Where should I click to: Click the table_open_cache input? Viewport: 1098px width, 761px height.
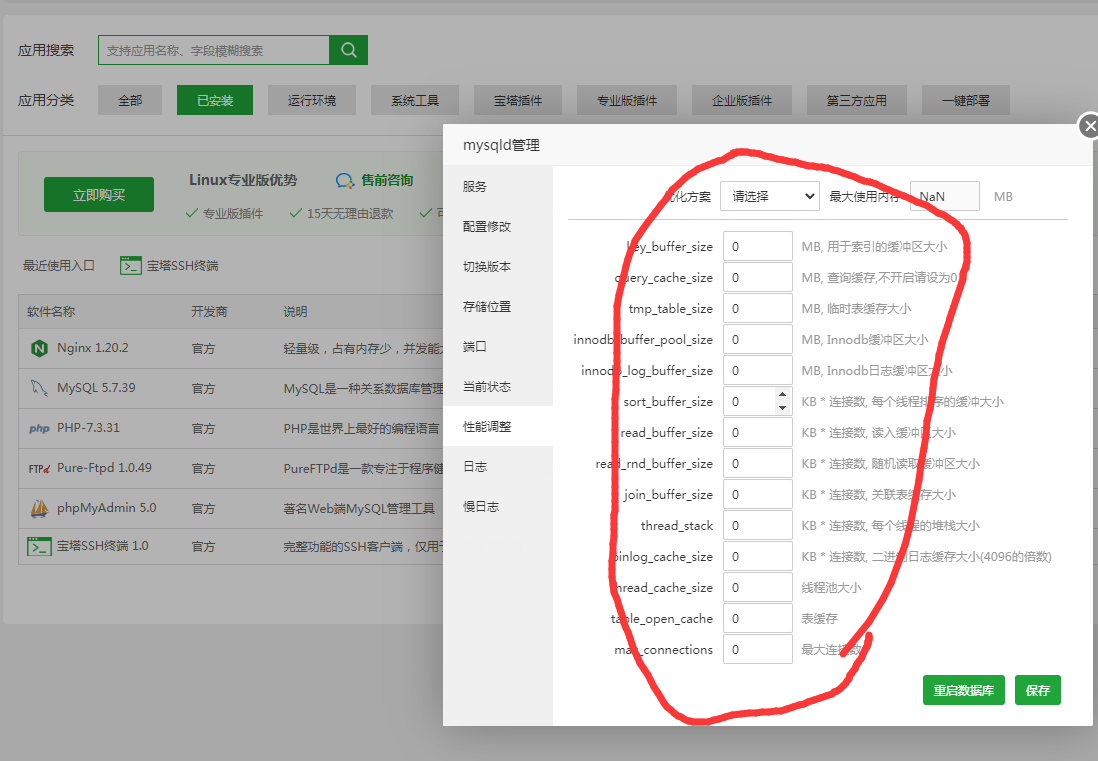[758, 619]
